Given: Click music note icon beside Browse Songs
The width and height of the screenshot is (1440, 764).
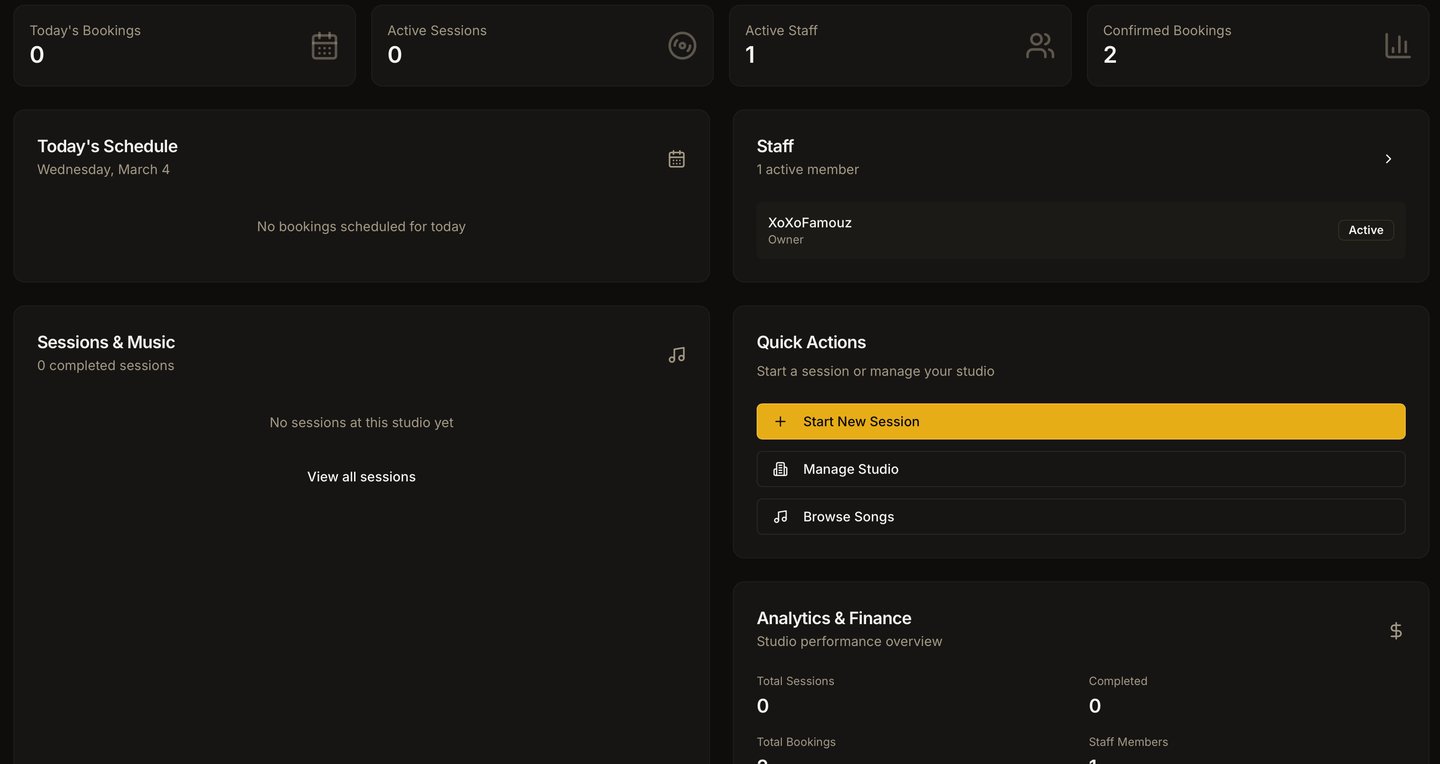Looking at the screenshot, I should [x=781, y=517].
